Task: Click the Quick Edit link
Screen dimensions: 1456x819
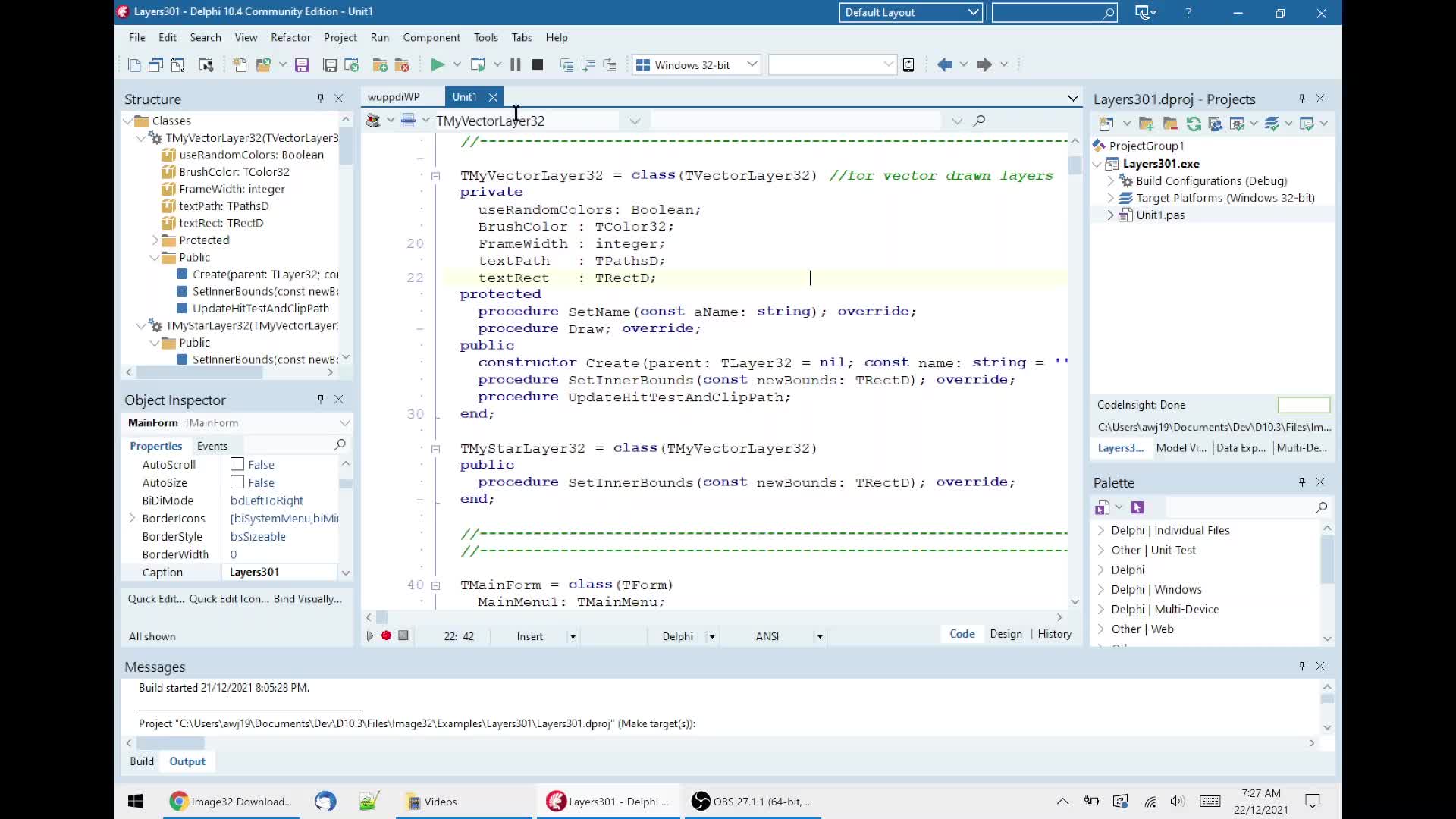Action: (155, 598)
